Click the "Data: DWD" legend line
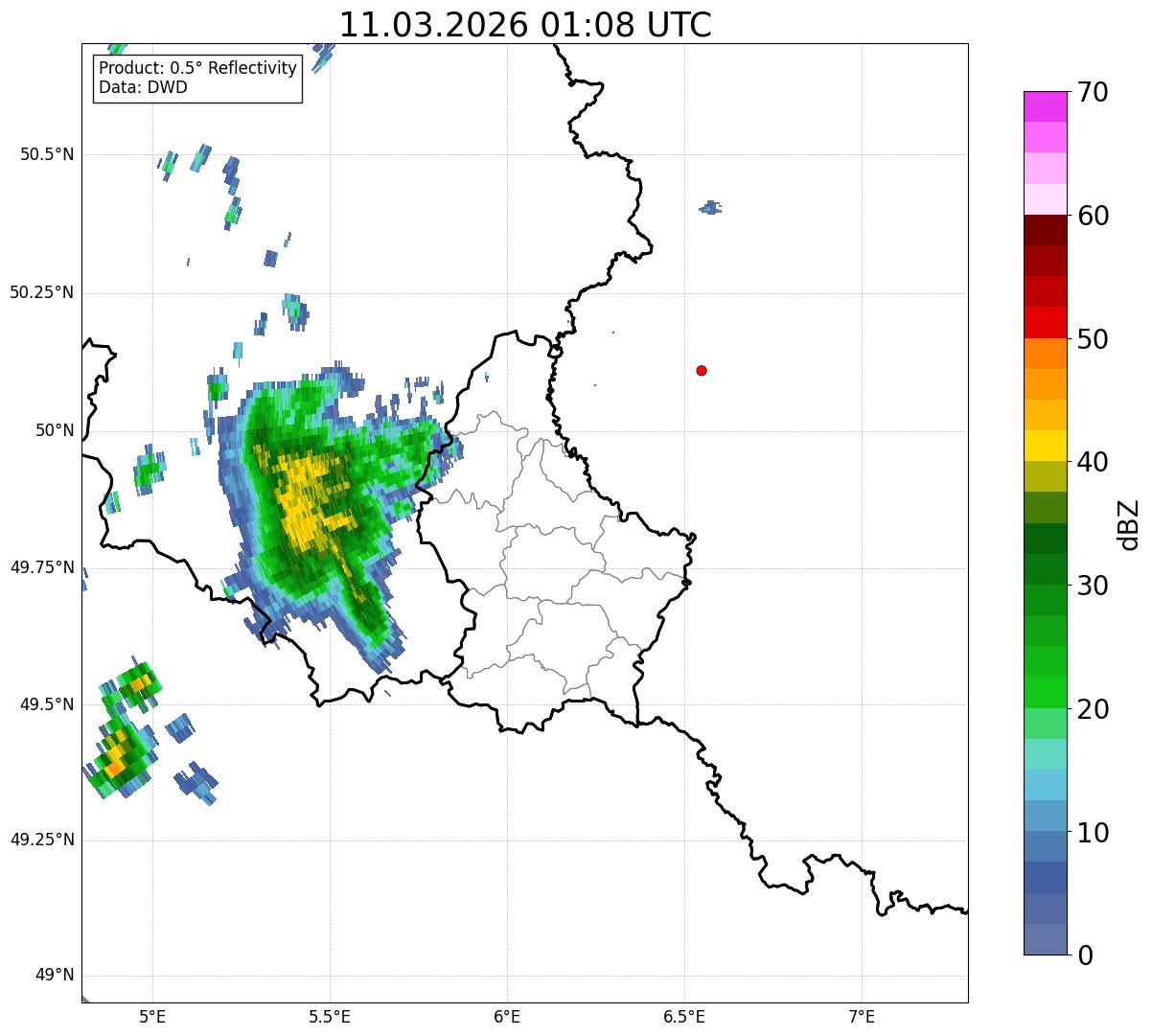This screenshot has width=1152, height=1036. pos(144,87)
